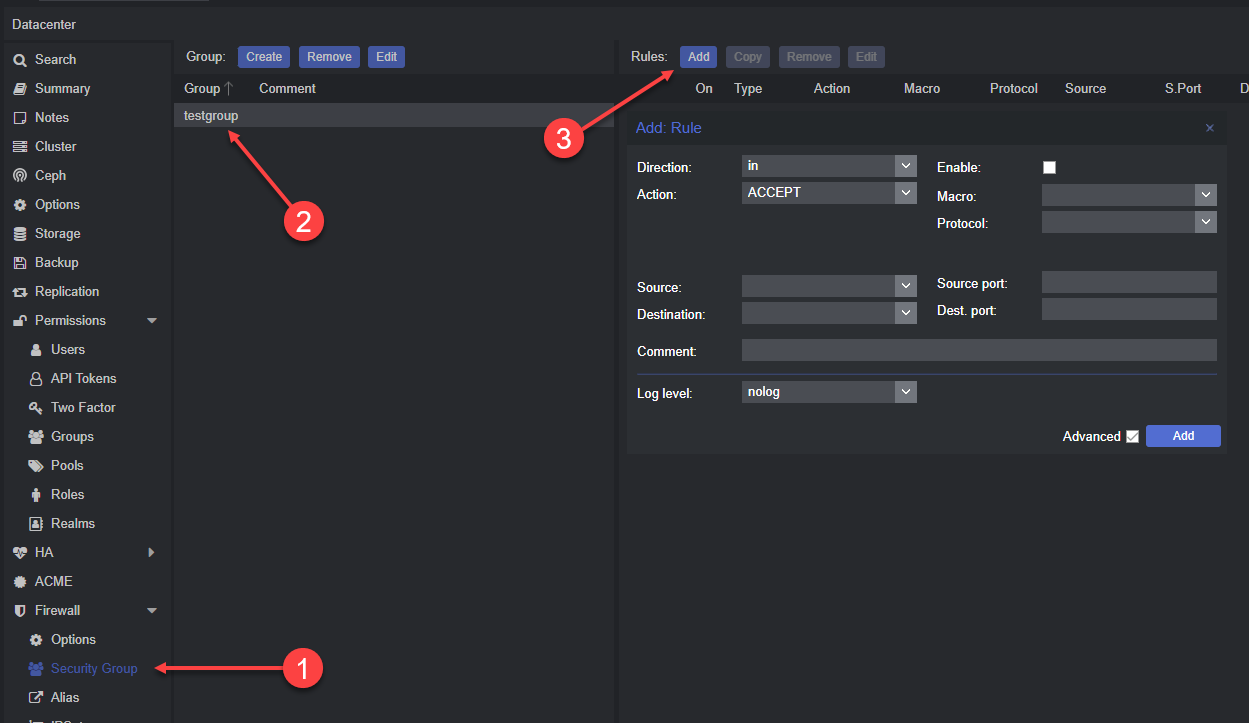Click the S.Port column header
The width and height of the screenshot is (1249, 723).
(1183, 89)
